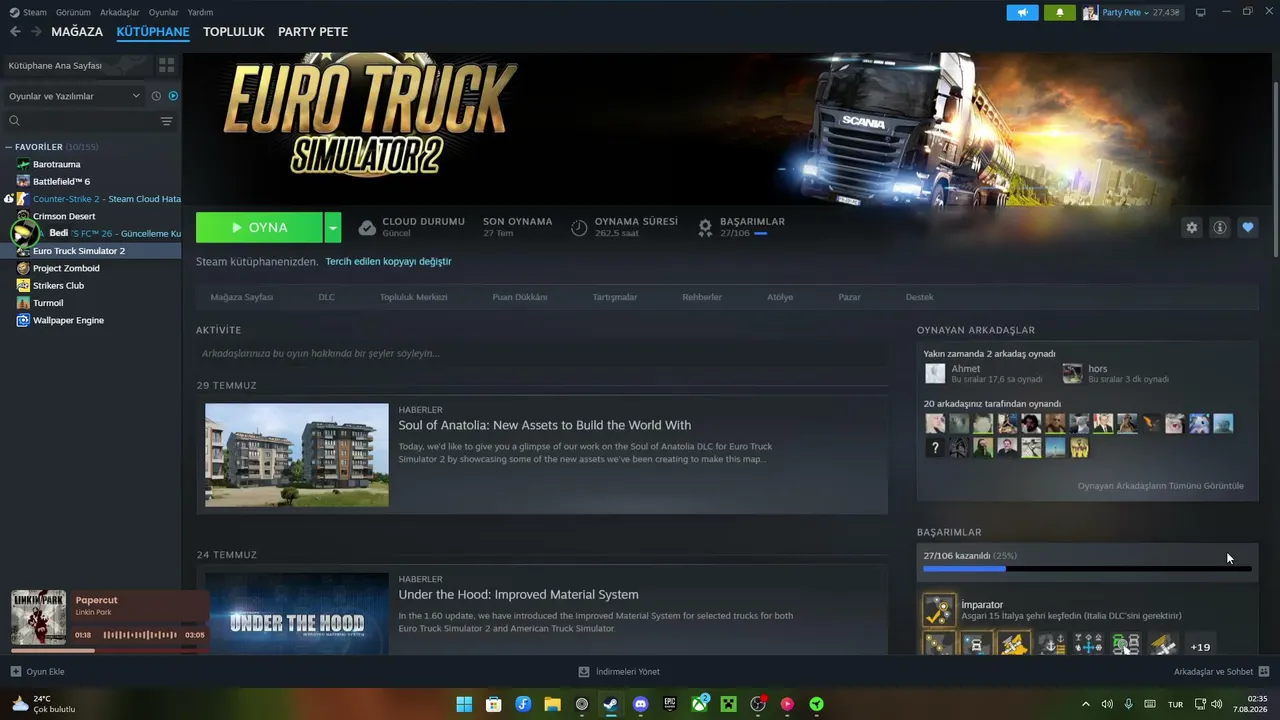Open Topluluk Merkezi link
1280x720 pixels.
point(414,297)
